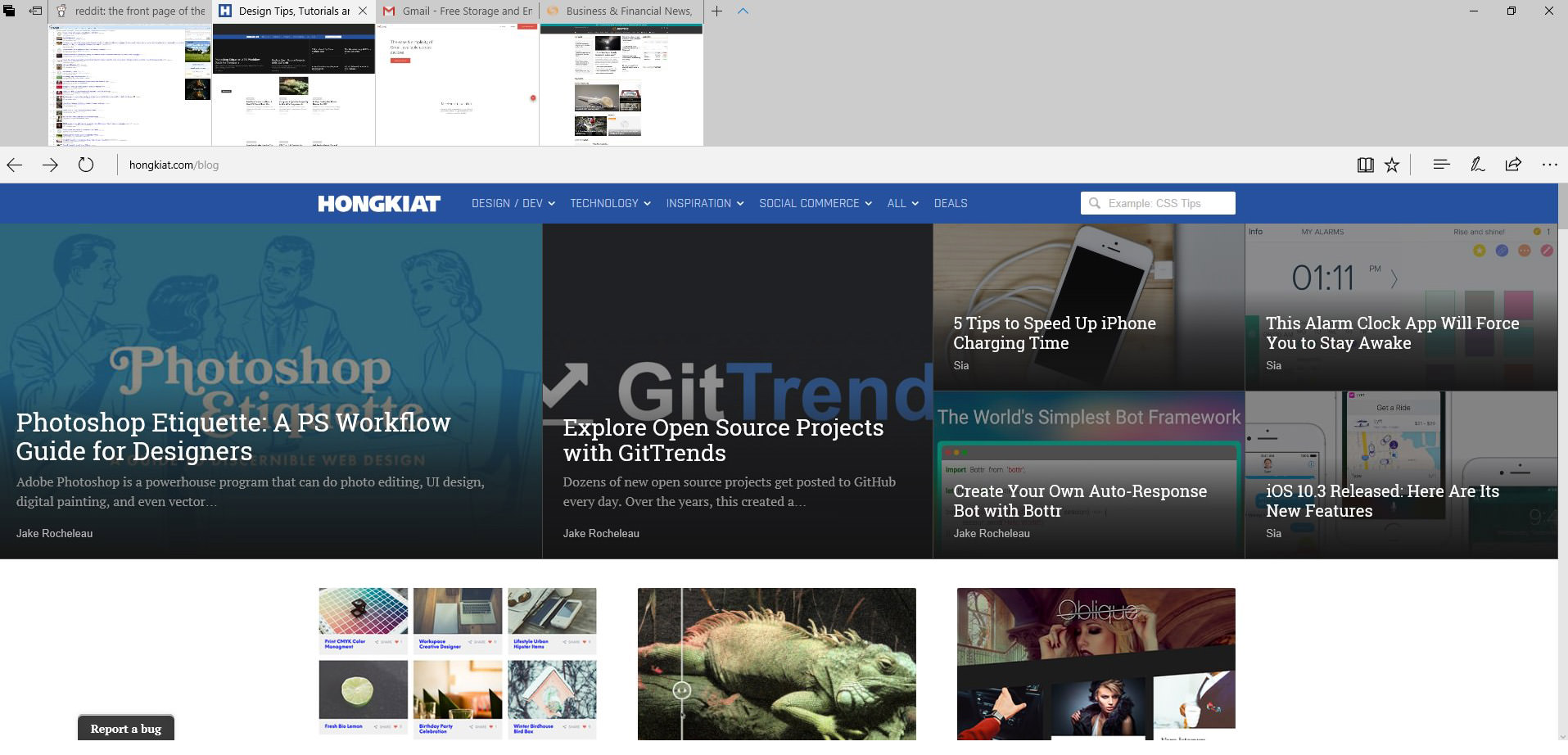The height and width of the screenshot is (755, 1568).
Task: Restore down the browser window
Action: [x=1512, y=11]
